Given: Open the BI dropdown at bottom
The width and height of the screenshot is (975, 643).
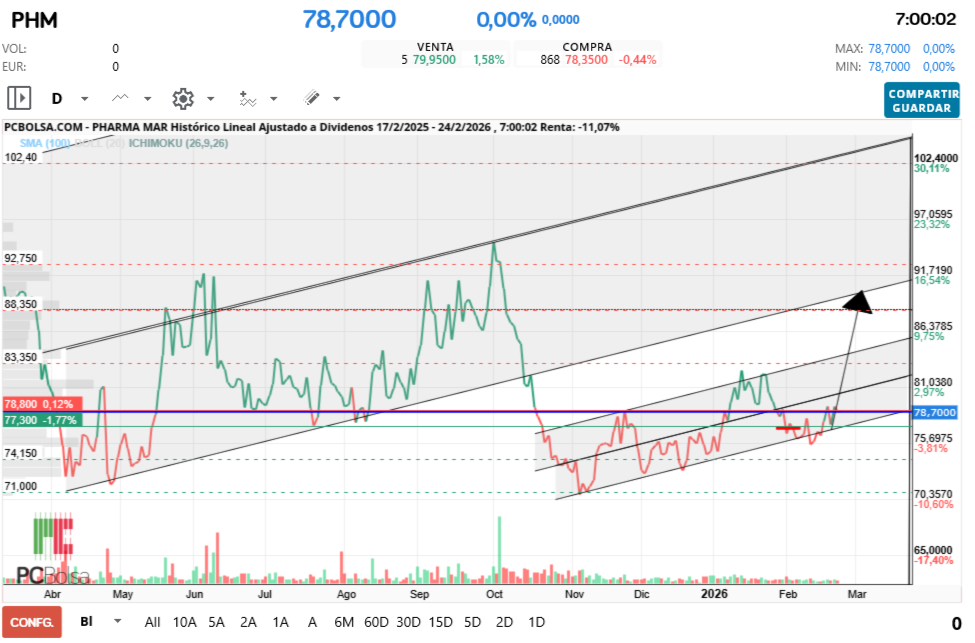Looking at the screenshot, I should pyautogui.click(x=118, y=621).
